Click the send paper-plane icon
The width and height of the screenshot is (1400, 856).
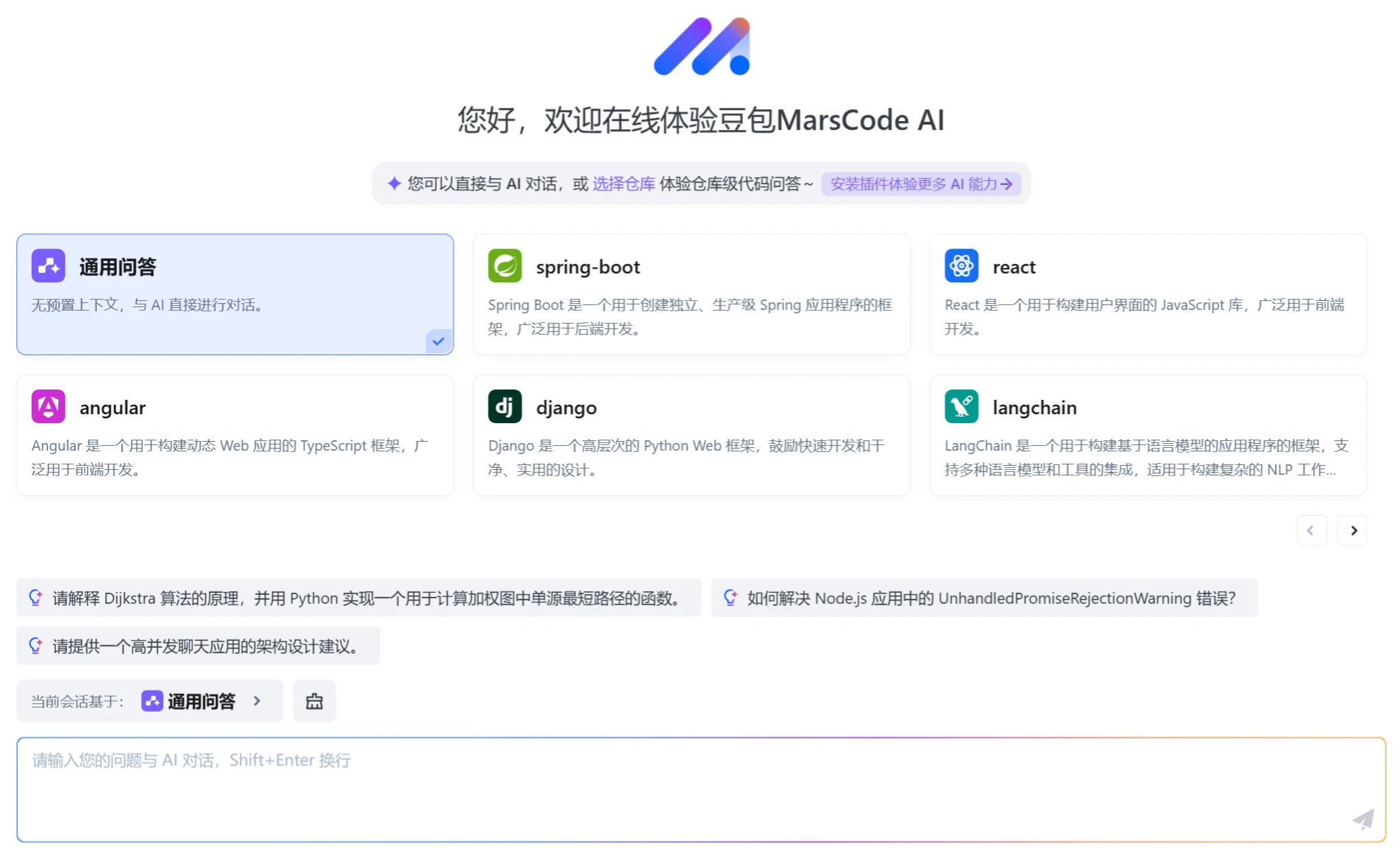1364,819
